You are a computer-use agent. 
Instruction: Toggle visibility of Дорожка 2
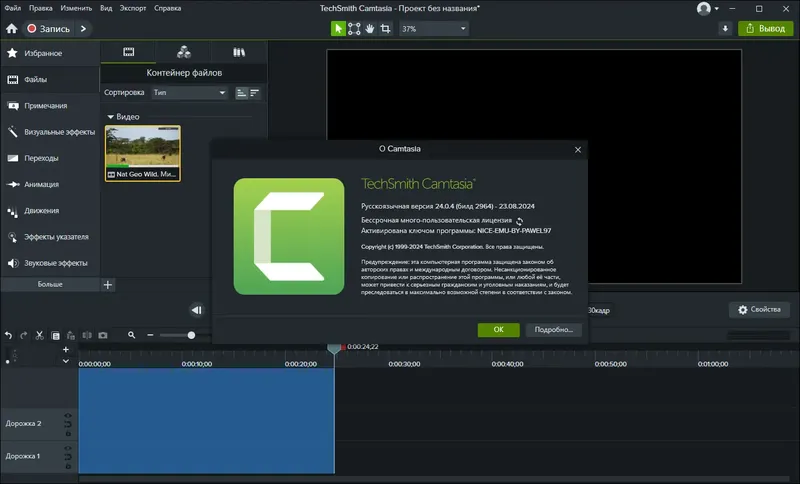(x=68, y=416)
